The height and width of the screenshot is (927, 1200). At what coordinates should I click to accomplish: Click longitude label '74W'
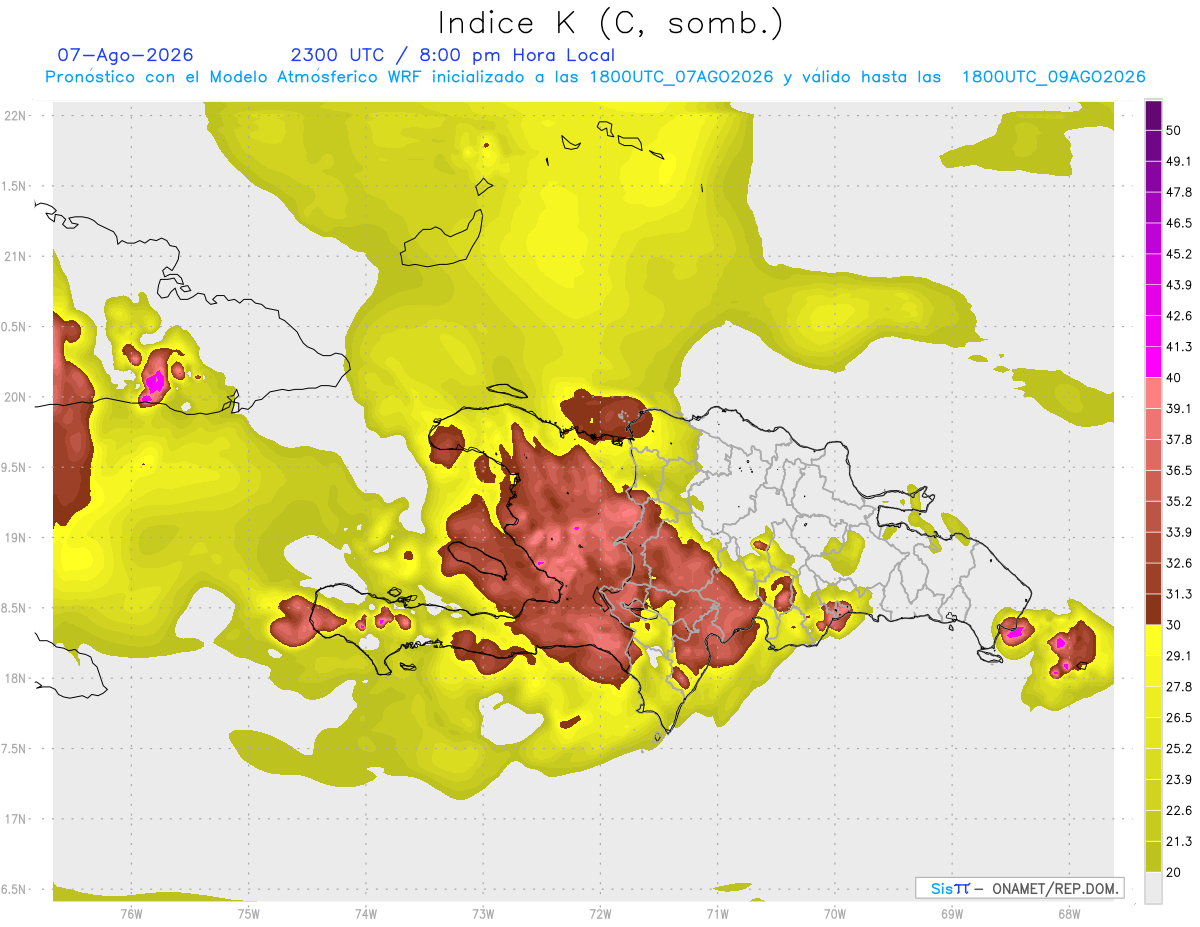(x=366, y=913)
